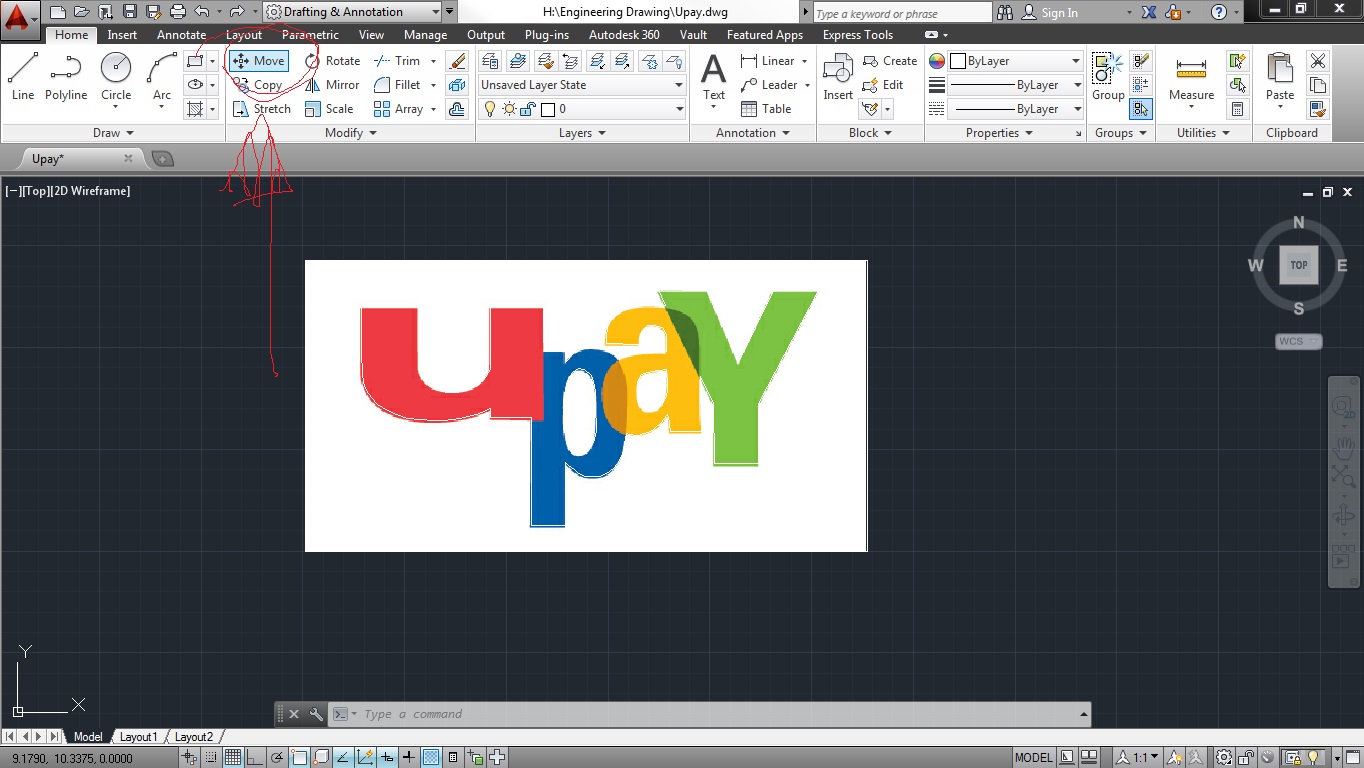
Task: Expand the Annotation panel
Action: pos(752,133)
